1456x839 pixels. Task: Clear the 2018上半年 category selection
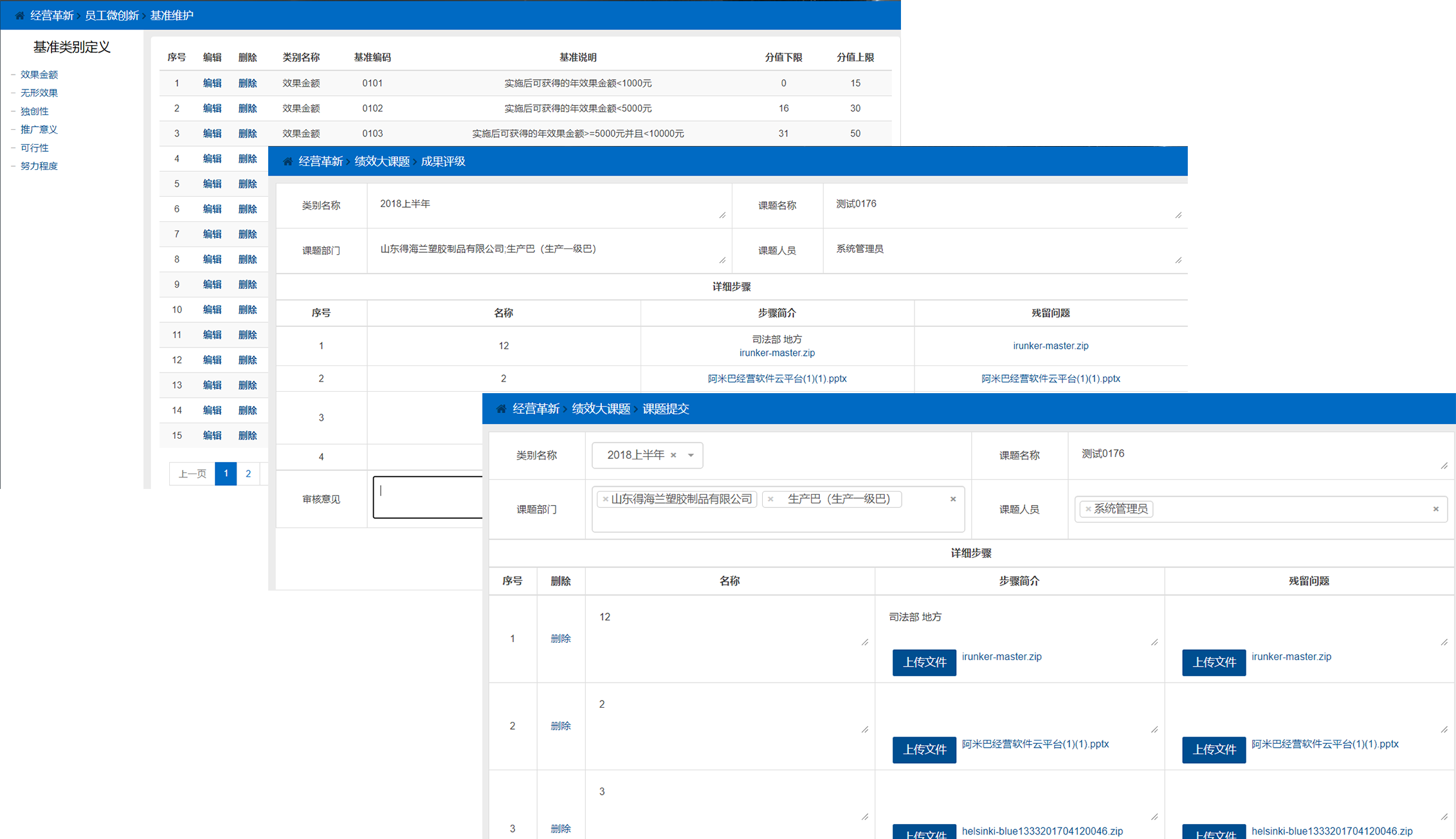pos(673,455)
